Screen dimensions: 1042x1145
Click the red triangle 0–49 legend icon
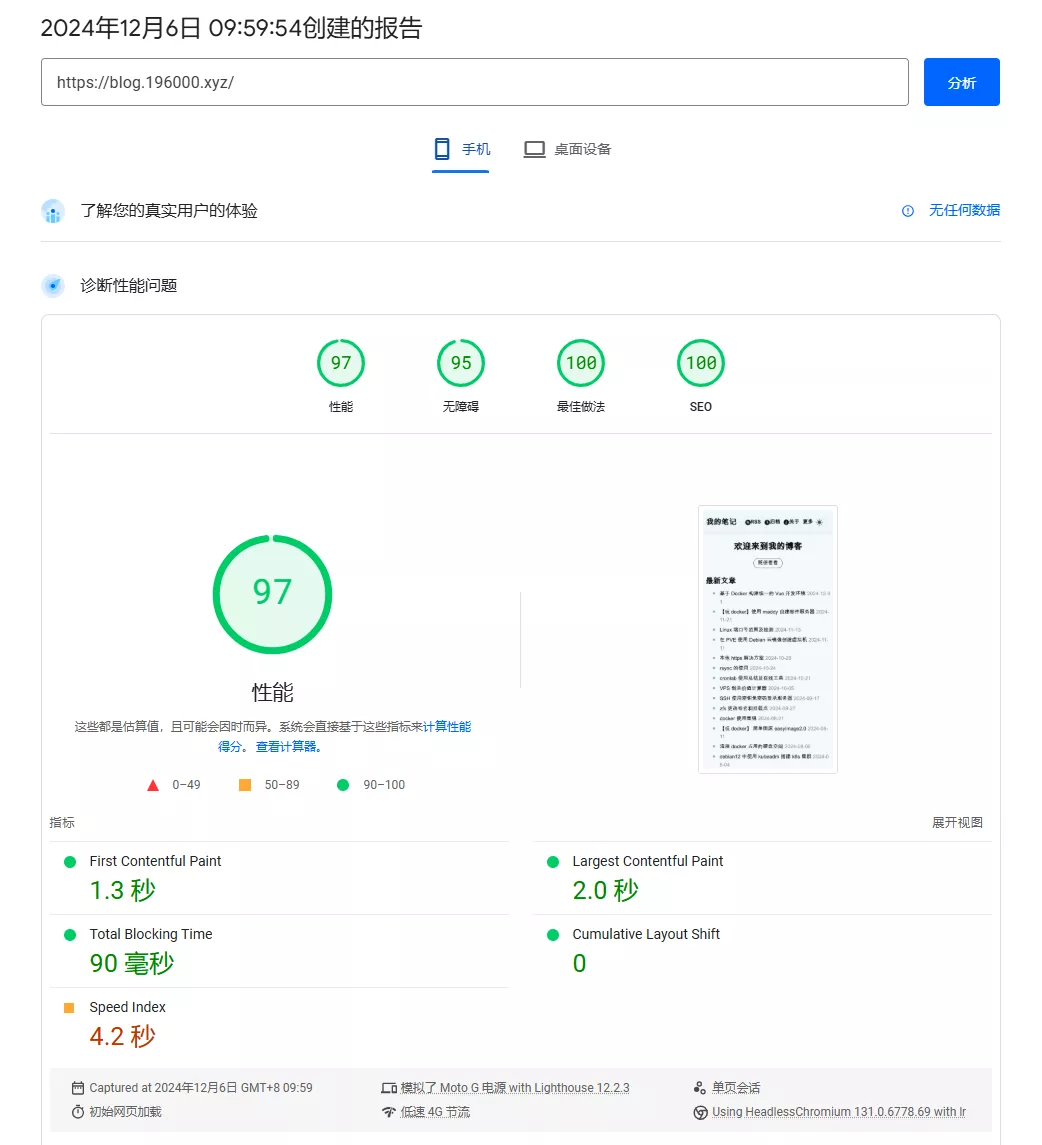(x=153, y=785)
